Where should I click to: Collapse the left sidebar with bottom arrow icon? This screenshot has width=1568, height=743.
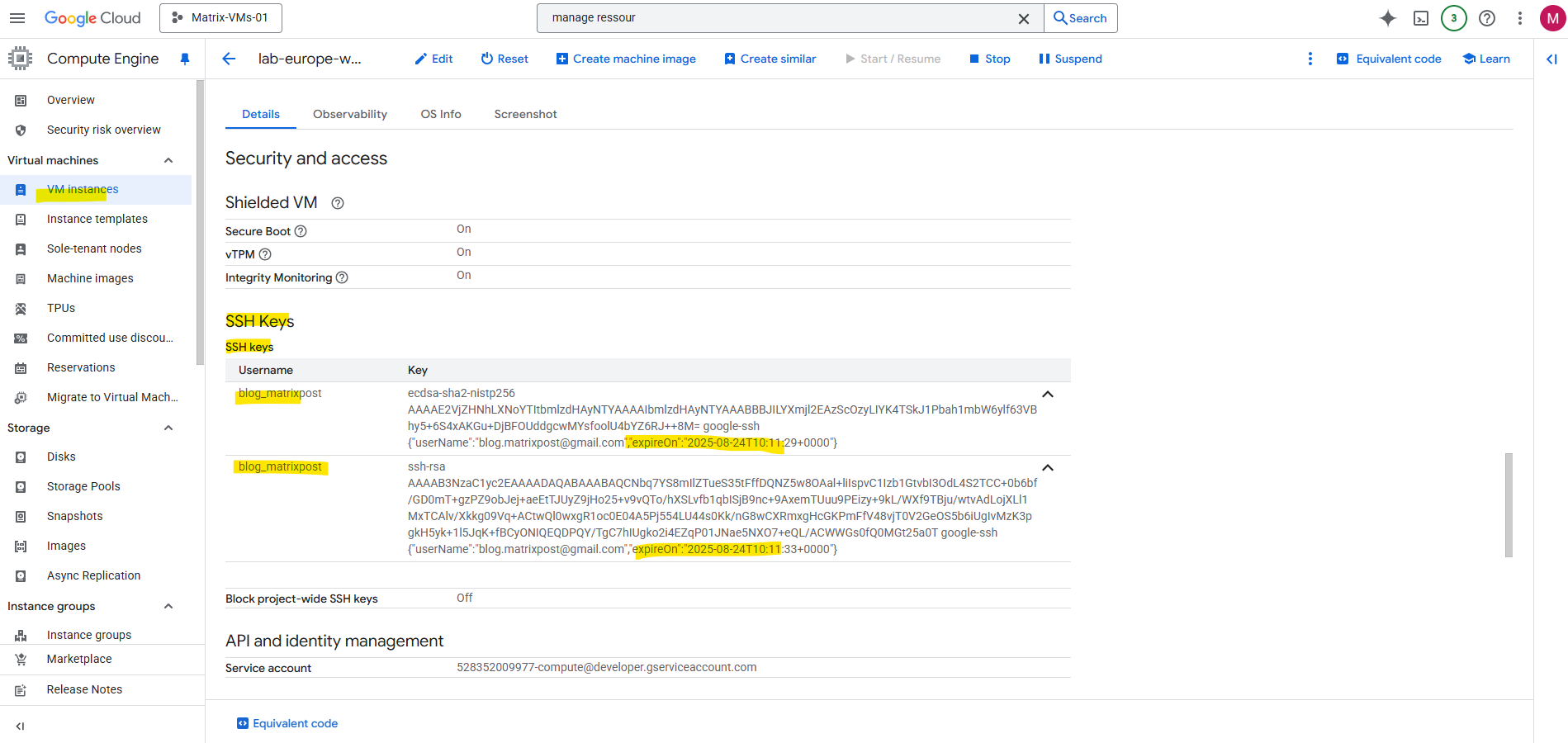click(x=20, y=726)
